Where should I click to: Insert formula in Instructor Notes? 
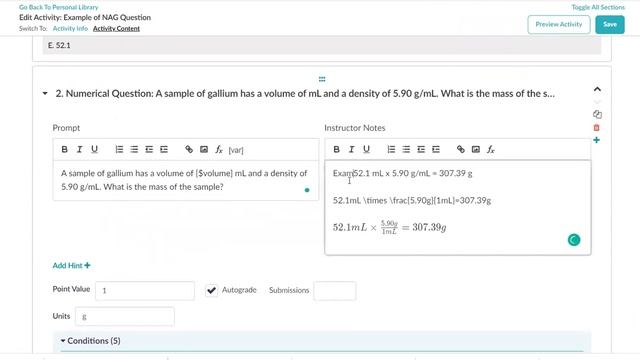tap(491, 149)
